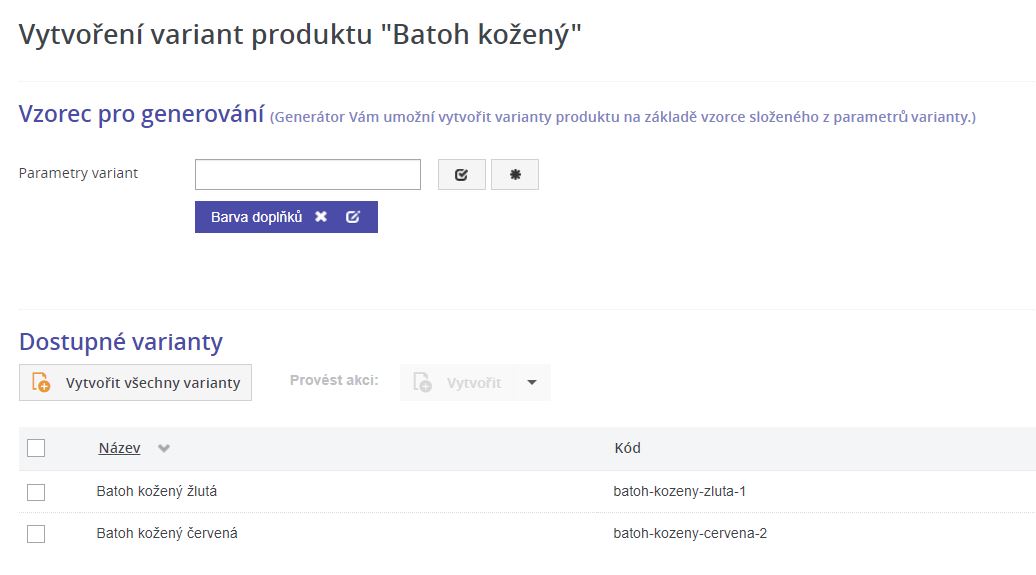Screen dimensions: 1036x575
Task: Click the Kód column header
Action: (628, 448)
